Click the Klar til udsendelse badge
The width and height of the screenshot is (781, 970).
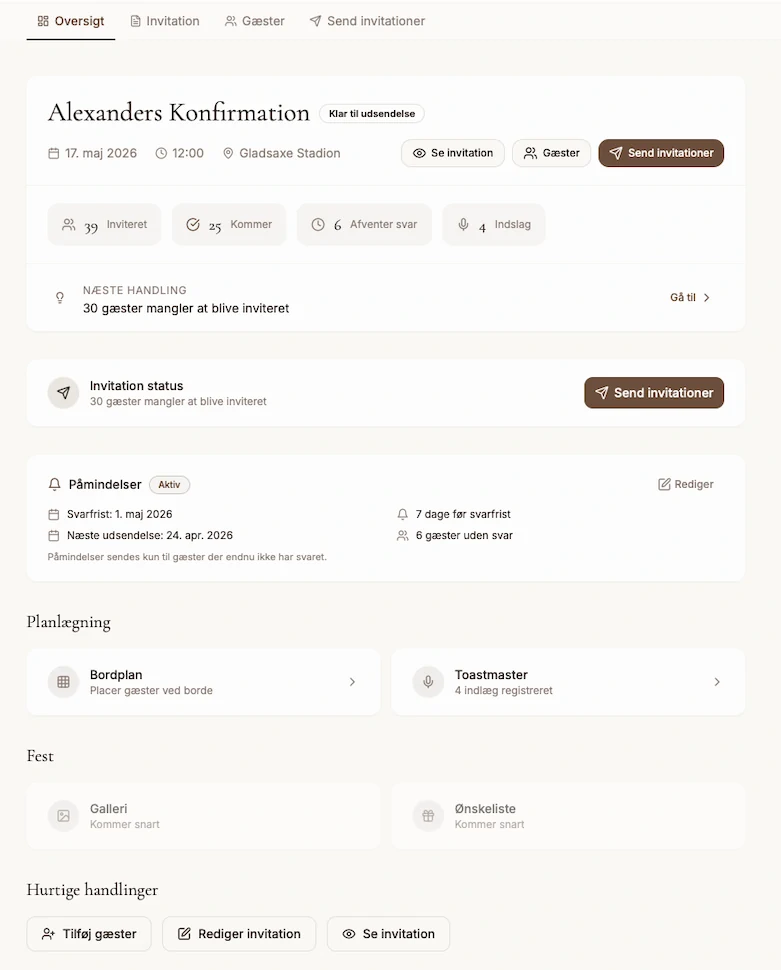pos(371,113)
